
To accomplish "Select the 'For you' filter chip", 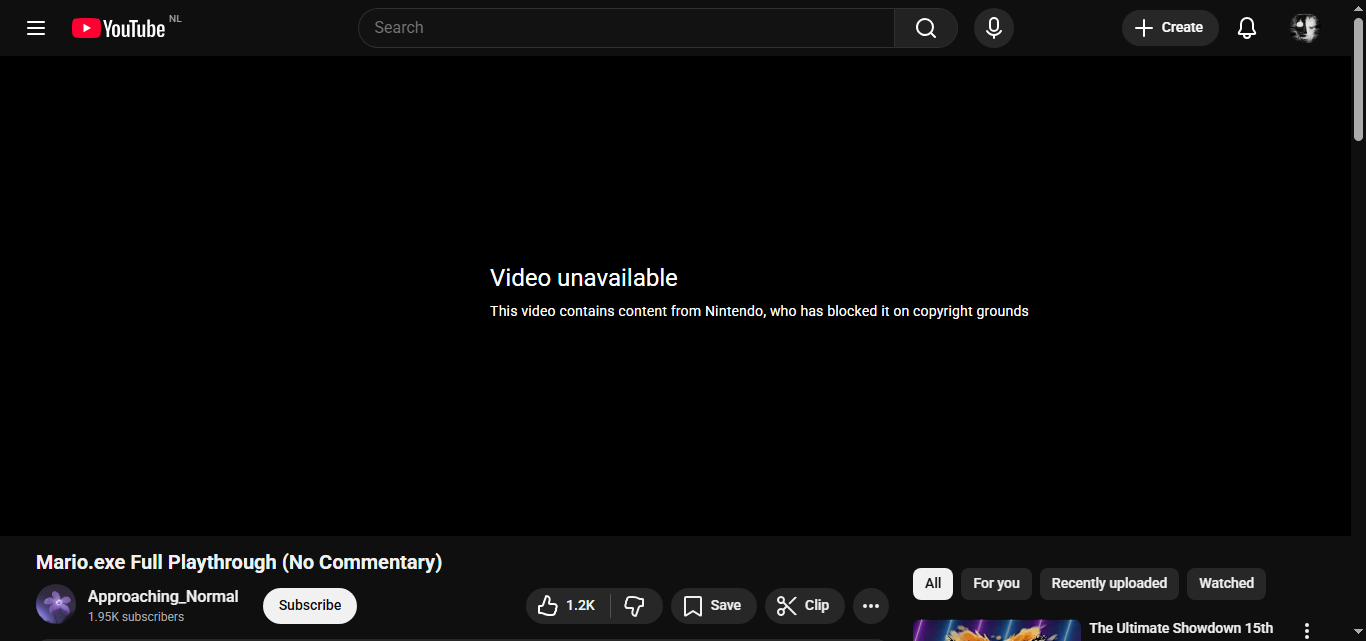I will coord(996,584).
